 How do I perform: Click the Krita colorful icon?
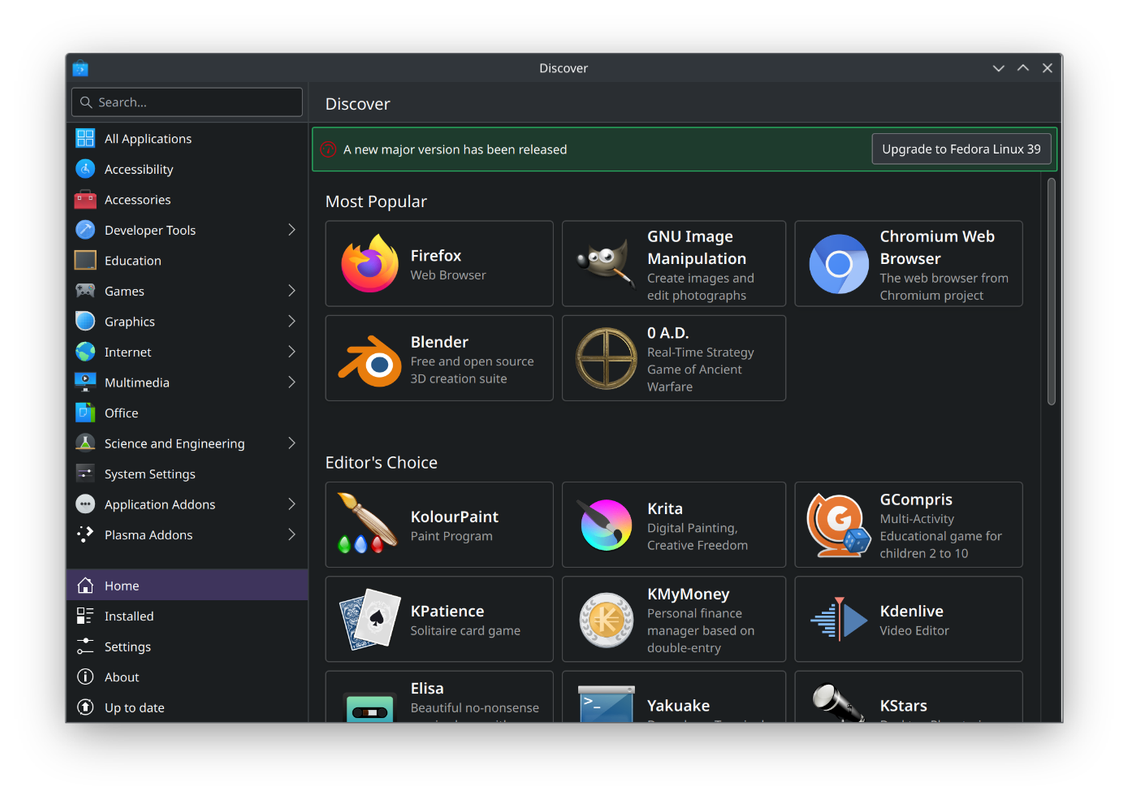point(606,525)
